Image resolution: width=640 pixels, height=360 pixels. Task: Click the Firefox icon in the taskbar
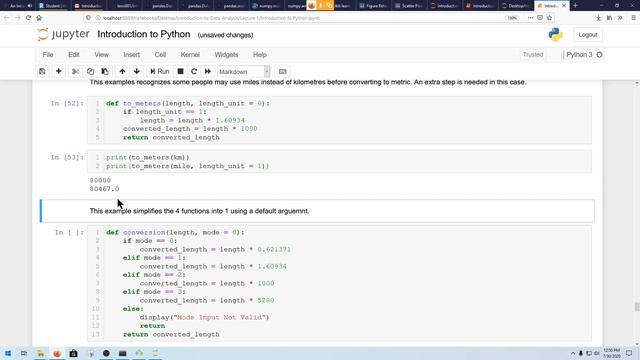[57, 353]
